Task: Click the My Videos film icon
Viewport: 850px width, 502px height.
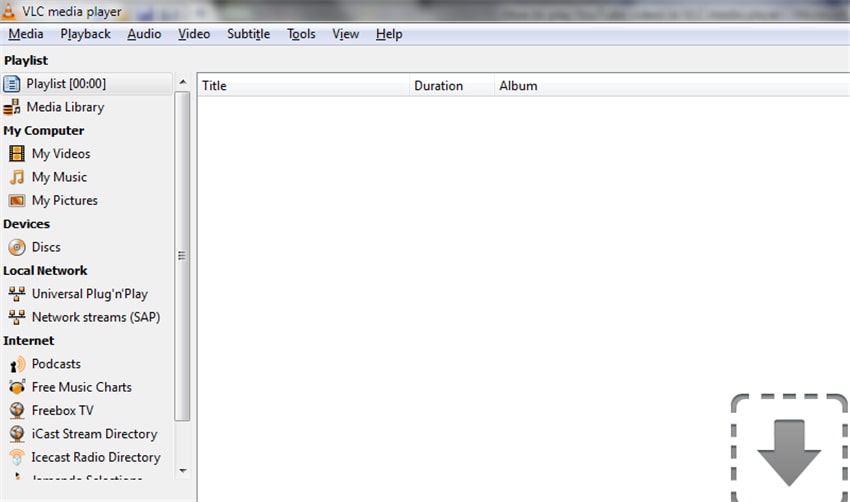Action: (x=17, y=154)
